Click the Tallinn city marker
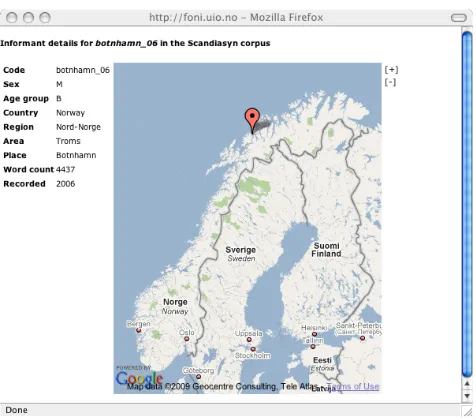 pyautogui.click(x=313, y=347)
